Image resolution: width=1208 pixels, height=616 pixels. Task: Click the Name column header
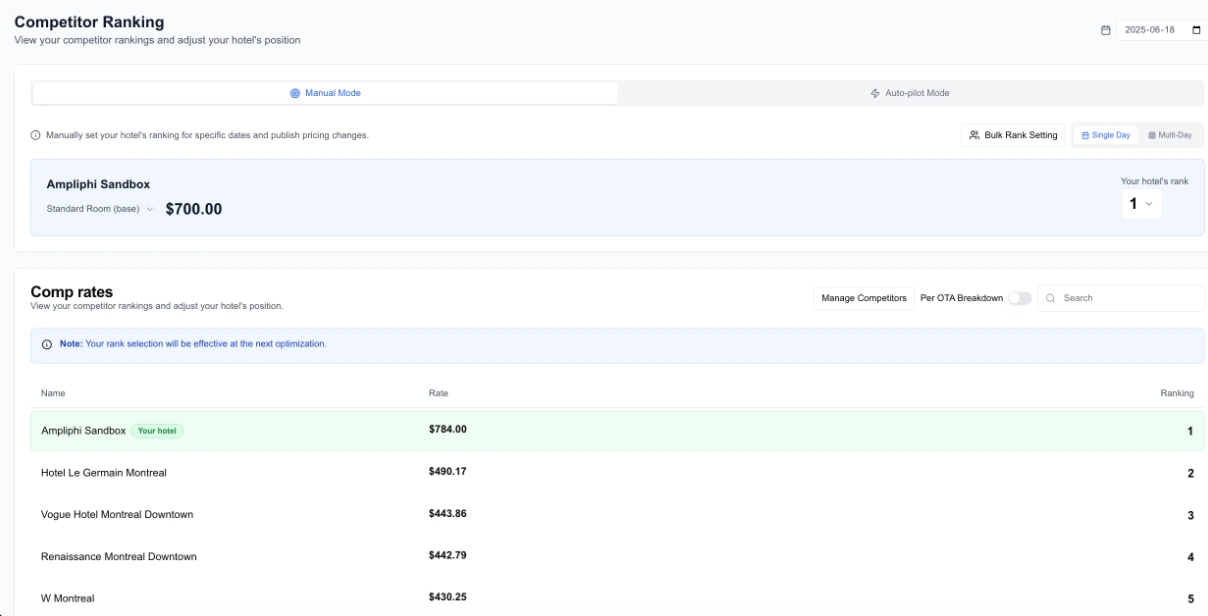tap(53, 393)
